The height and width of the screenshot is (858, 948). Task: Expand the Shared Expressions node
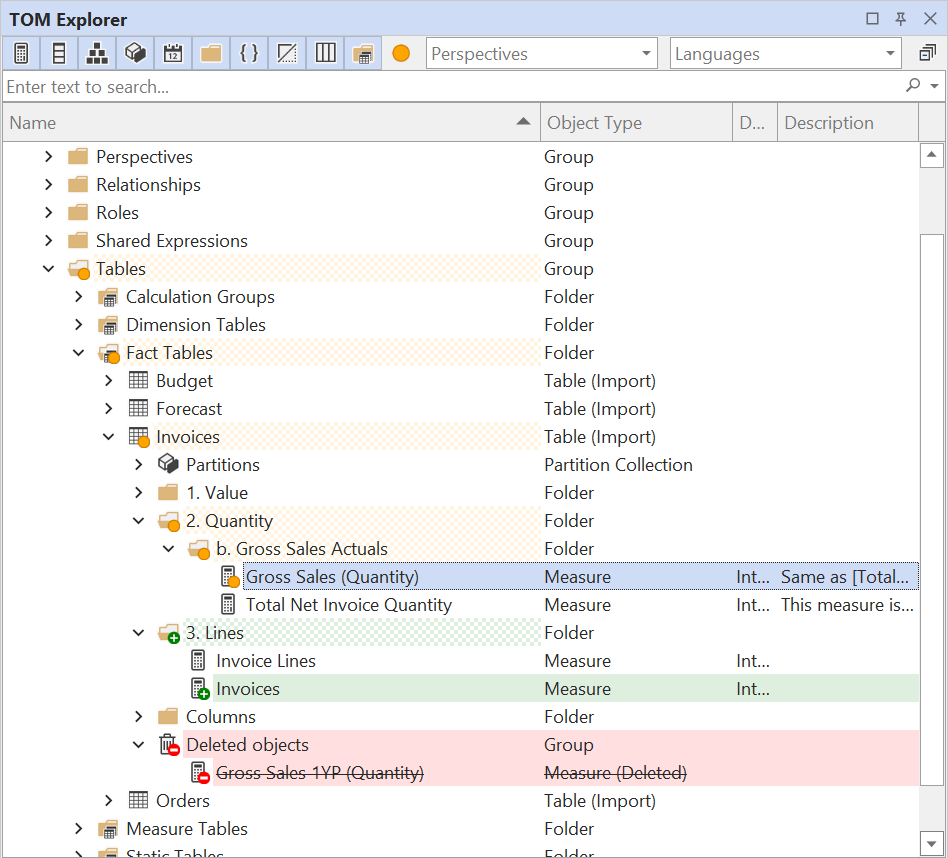pyautogui.click(x=49, y=241)
